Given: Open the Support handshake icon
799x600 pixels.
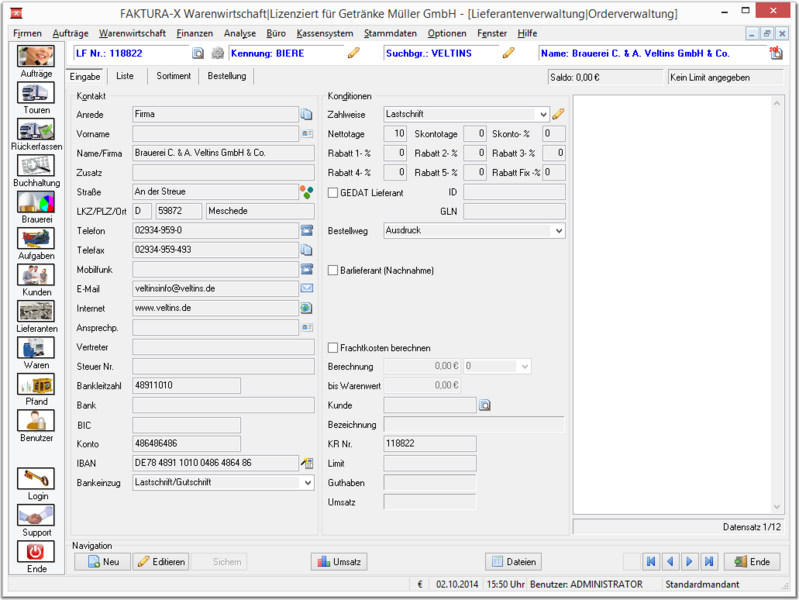Looking at the screenshot, I should (x=36, y=515).
